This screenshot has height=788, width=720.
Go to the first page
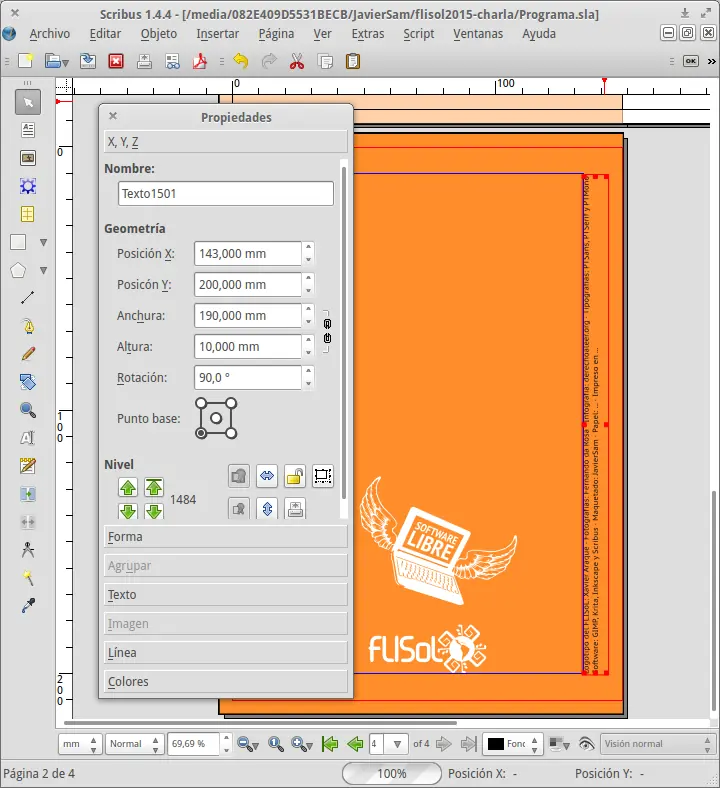pyautogui.click(x=330, y=743)
